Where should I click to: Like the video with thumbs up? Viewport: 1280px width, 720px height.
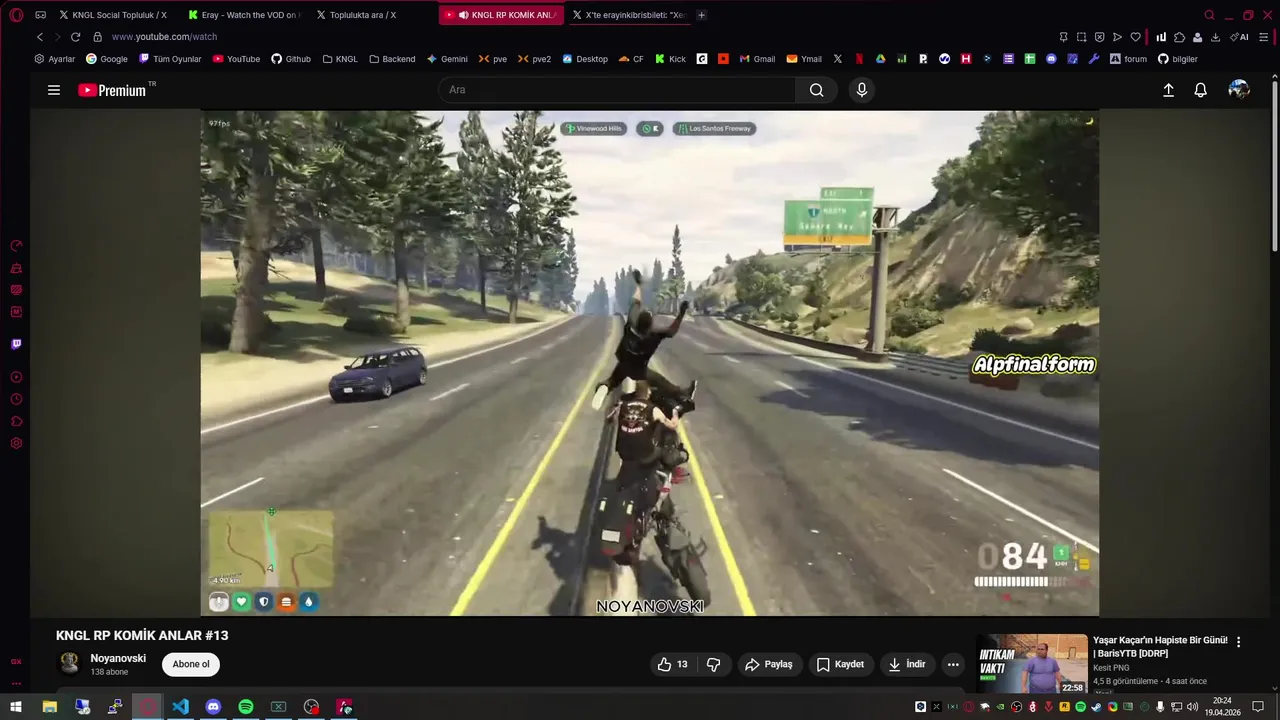click(672, 664)
